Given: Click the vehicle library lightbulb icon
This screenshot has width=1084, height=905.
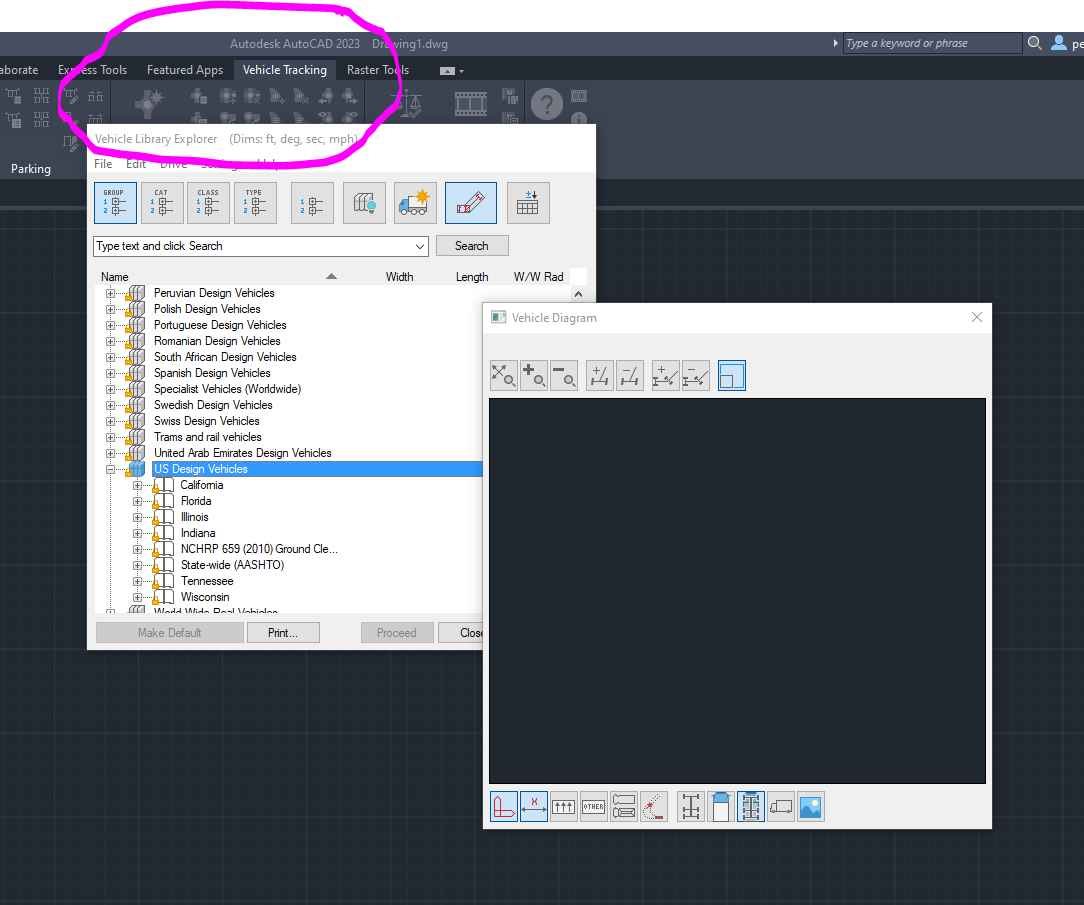Looking at the screenshot, I should 364,203.
